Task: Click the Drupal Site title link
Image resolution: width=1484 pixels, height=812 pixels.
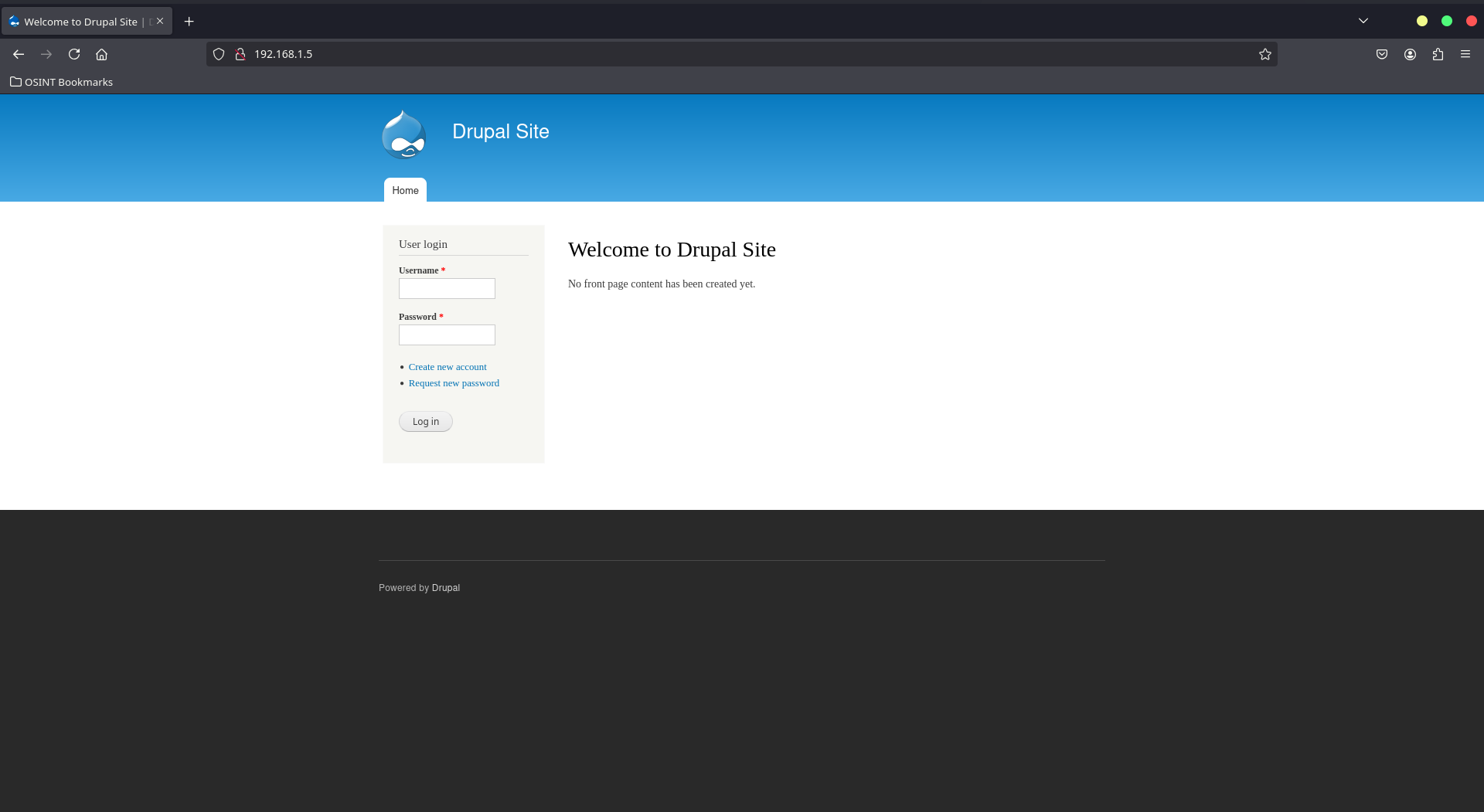Action: coord(501,131)
